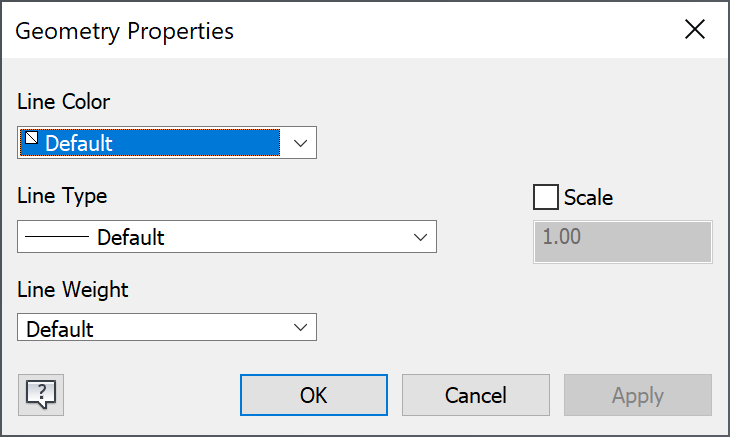
Task: Expand the Line Weight dropdown arrow
Action: tap(299, 327)
